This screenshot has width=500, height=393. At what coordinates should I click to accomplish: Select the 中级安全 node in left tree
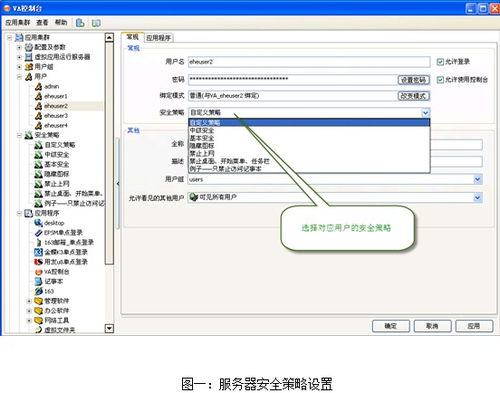click(x=57, y=155)
